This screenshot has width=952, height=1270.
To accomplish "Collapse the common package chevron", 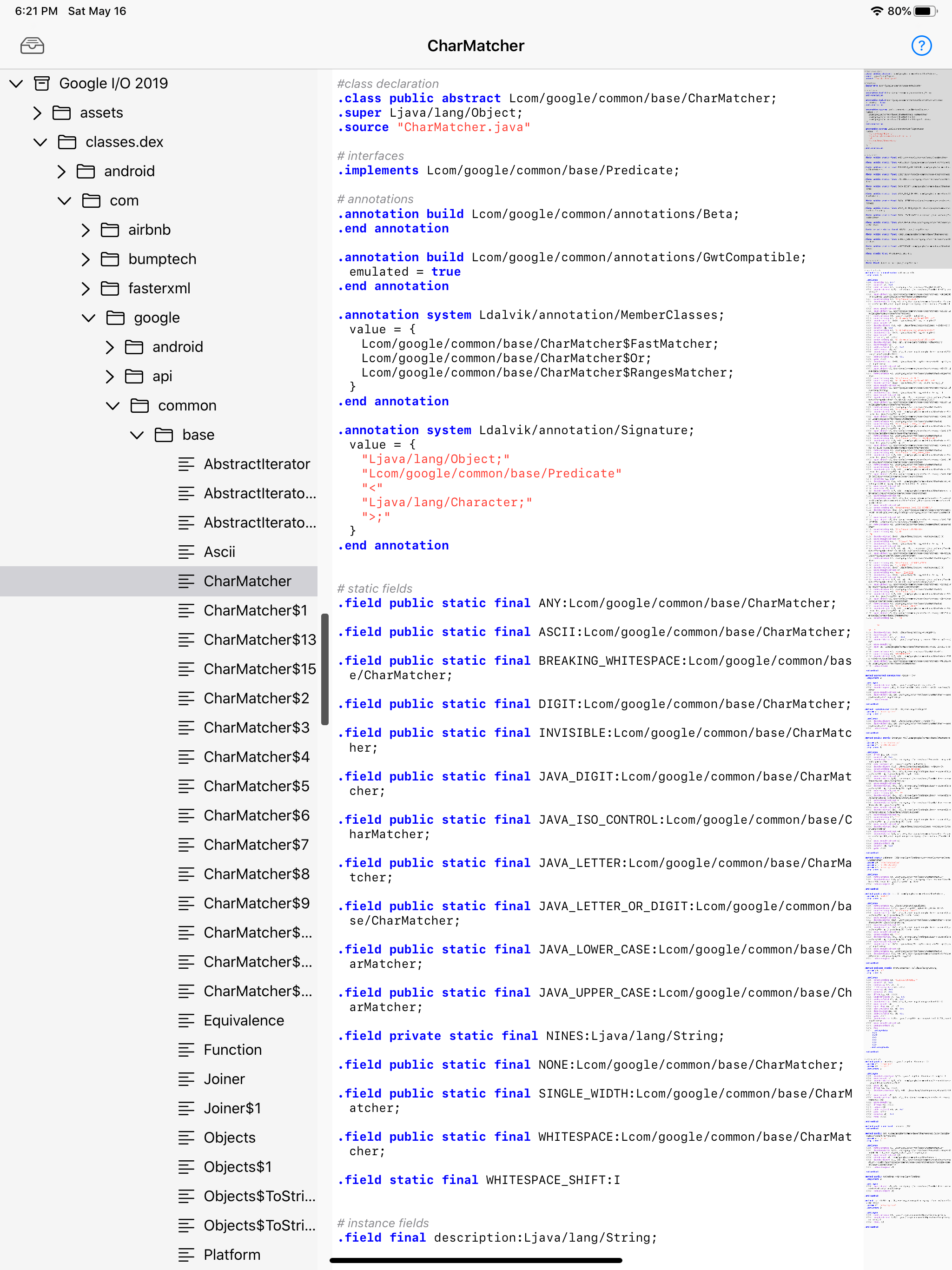I will pyautogui.click(x=112, y=405).
